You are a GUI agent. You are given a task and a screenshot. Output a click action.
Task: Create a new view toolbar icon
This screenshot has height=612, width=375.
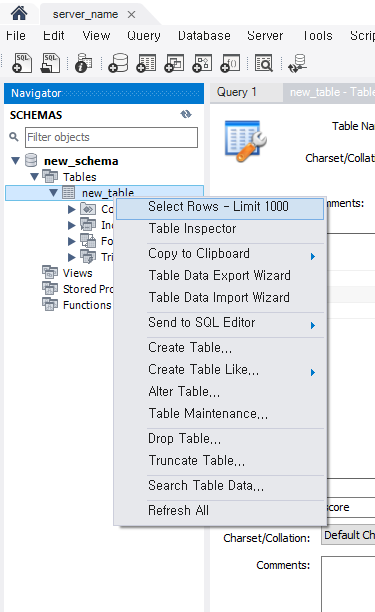point(174,63)
